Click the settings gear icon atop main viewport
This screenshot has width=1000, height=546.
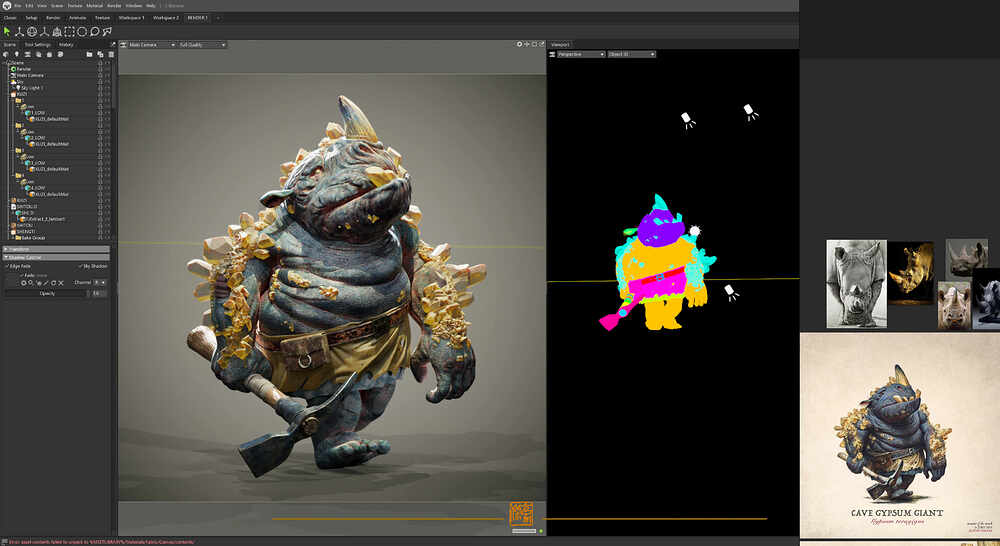click(x=519, y=44)
